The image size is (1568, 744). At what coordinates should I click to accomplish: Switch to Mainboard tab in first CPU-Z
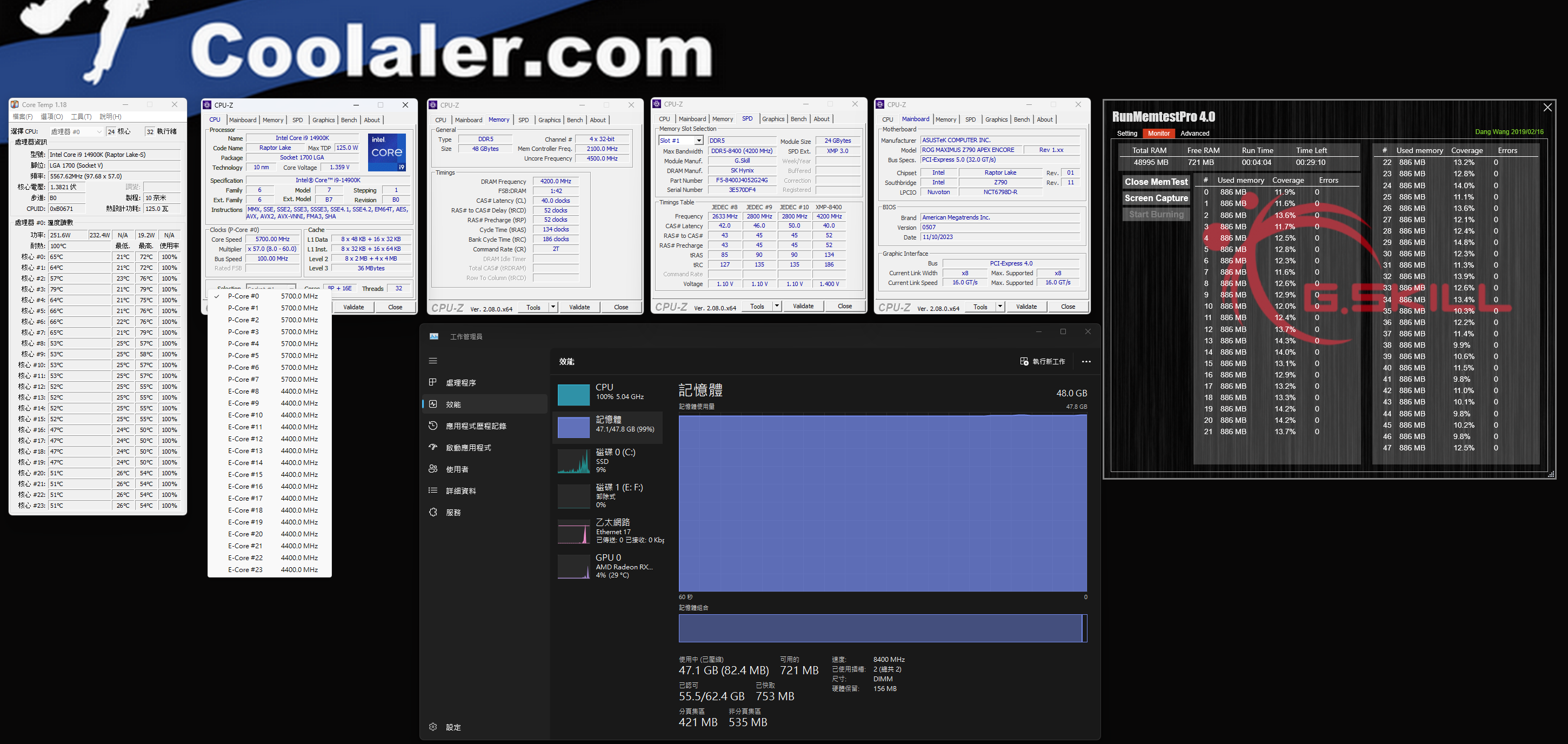click(x=242, y=120)
